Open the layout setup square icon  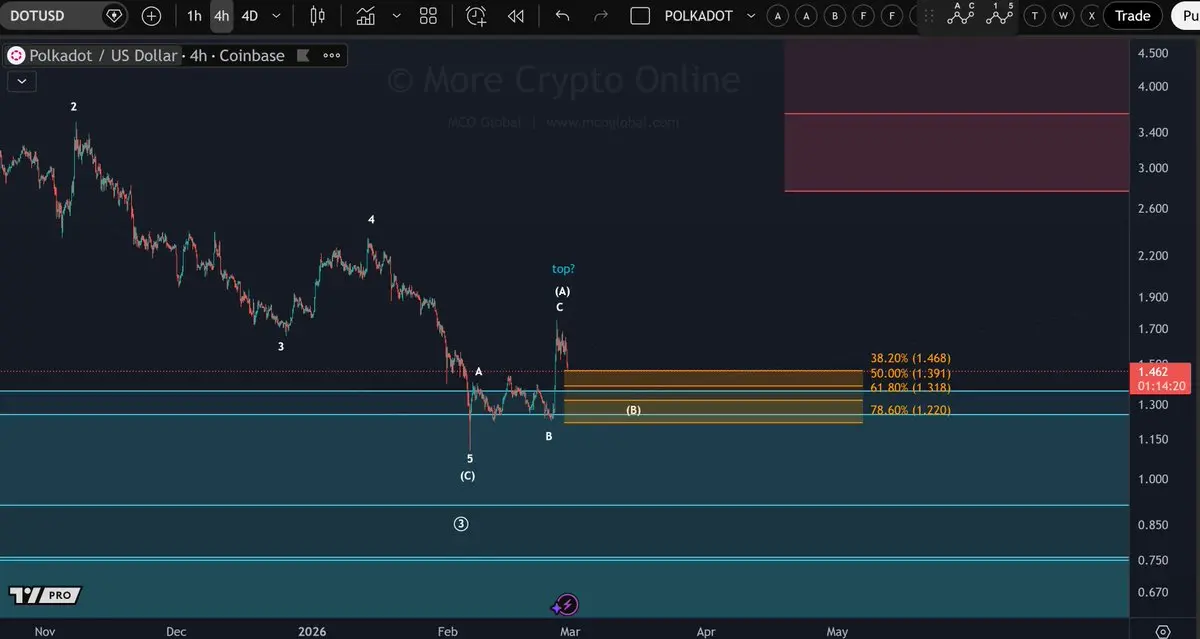641,16
